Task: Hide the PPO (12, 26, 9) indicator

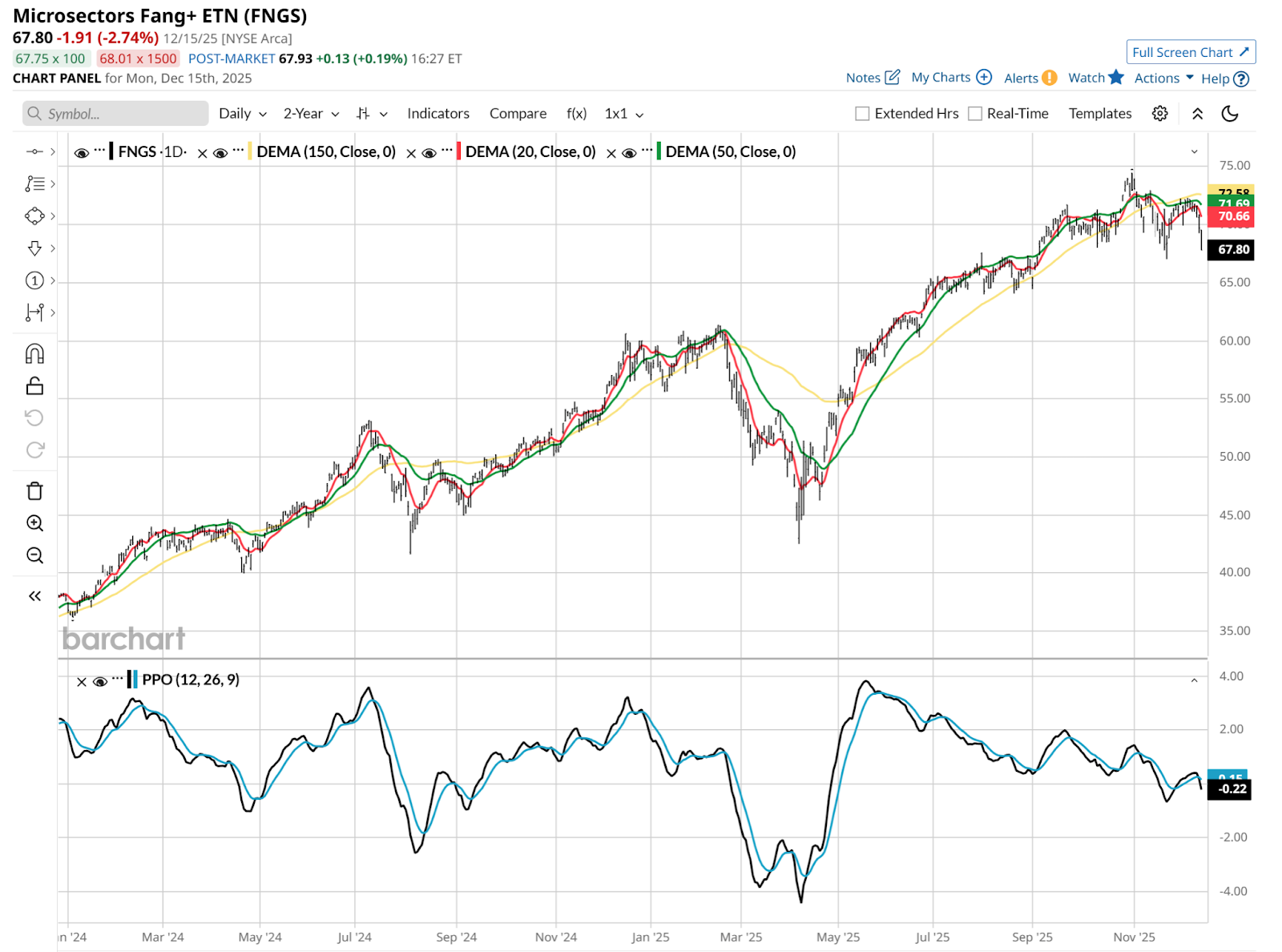Action: click(100, 681)
